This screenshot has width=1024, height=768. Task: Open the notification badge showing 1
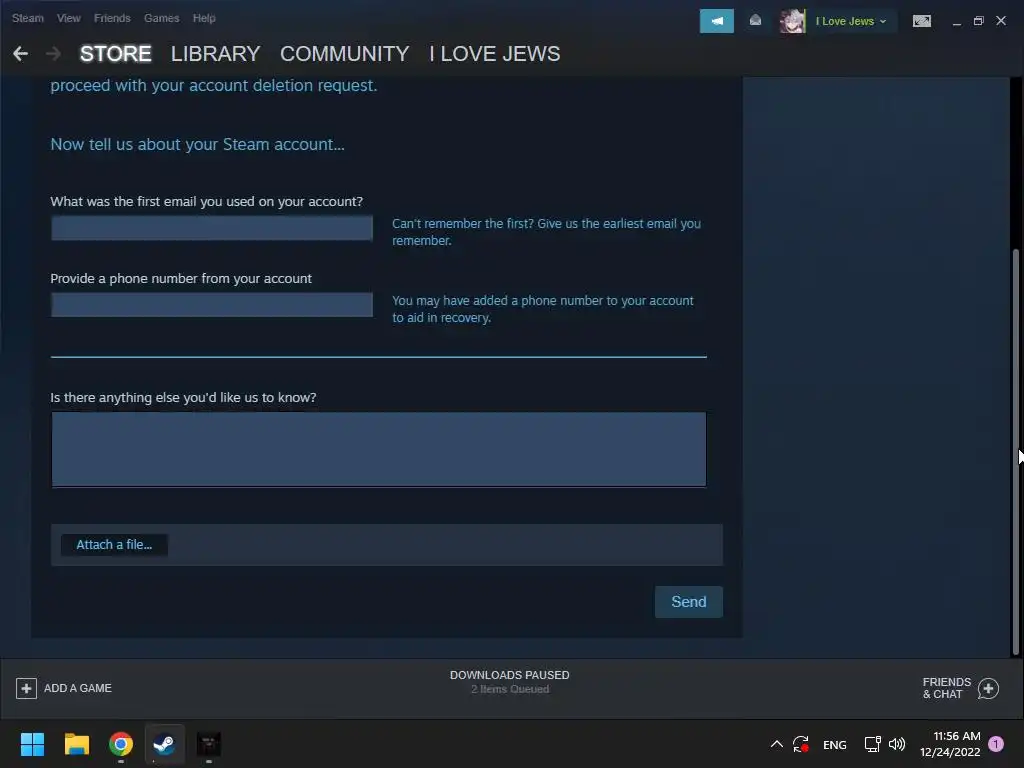996,744
